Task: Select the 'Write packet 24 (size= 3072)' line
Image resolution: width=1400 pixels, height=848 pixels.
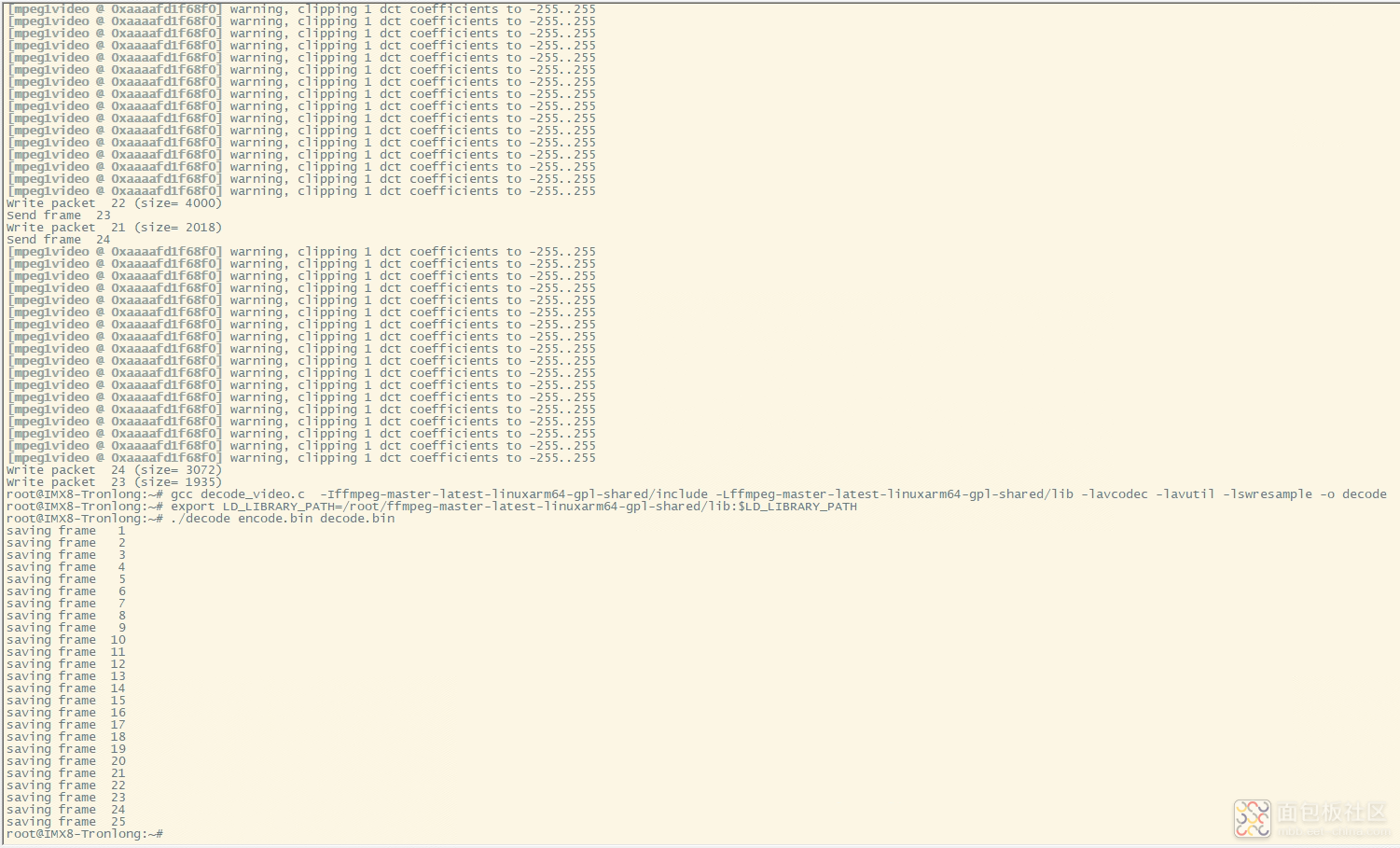Action: coord(114,470)
